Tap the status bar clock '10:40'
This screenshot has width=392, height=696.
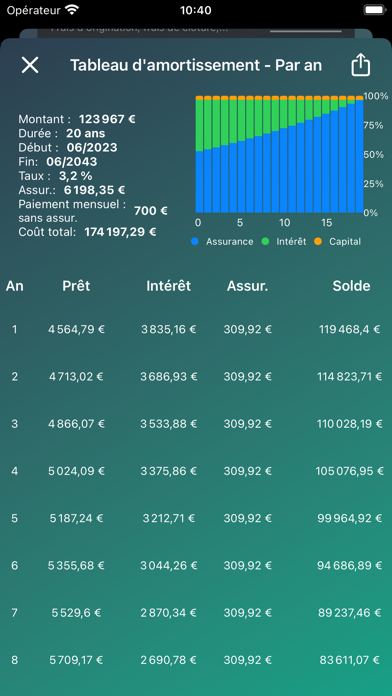point(196,10)
